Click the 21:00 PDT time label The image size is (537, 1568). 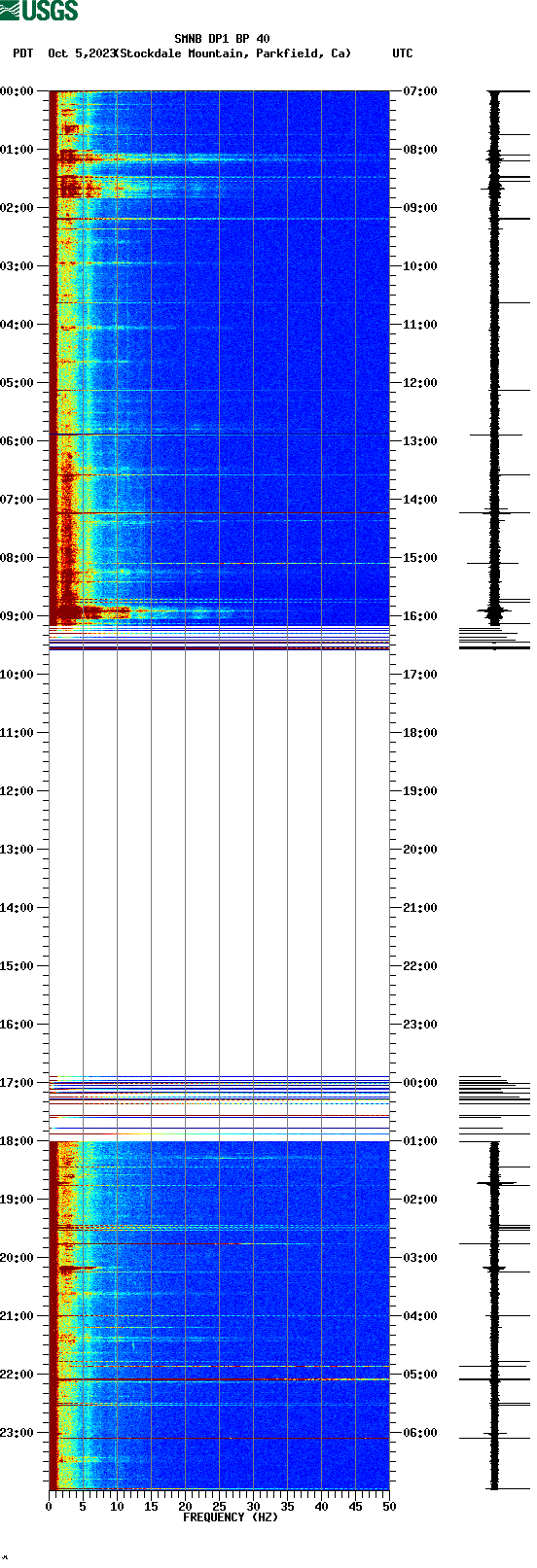pyautogui.click(x=18, y=1316)
